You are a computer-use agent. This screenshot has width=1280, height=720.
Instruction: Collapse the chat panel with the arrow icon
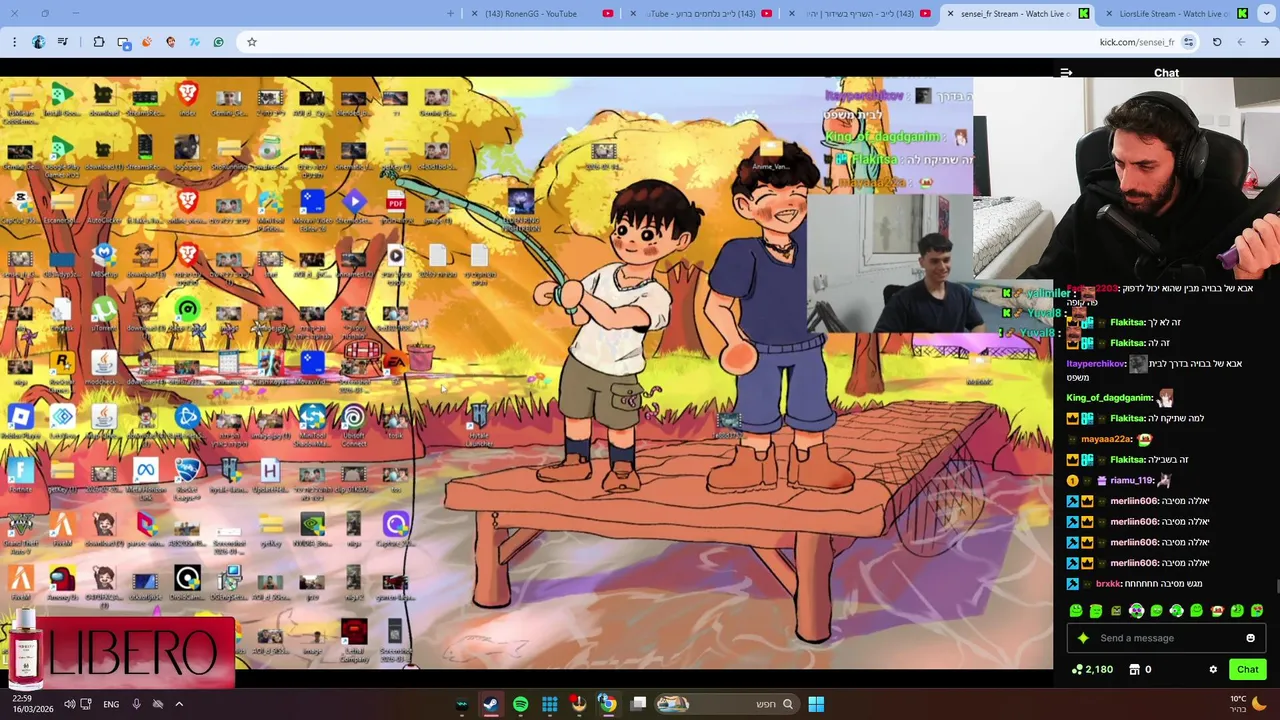click(x=1066, y=73)
